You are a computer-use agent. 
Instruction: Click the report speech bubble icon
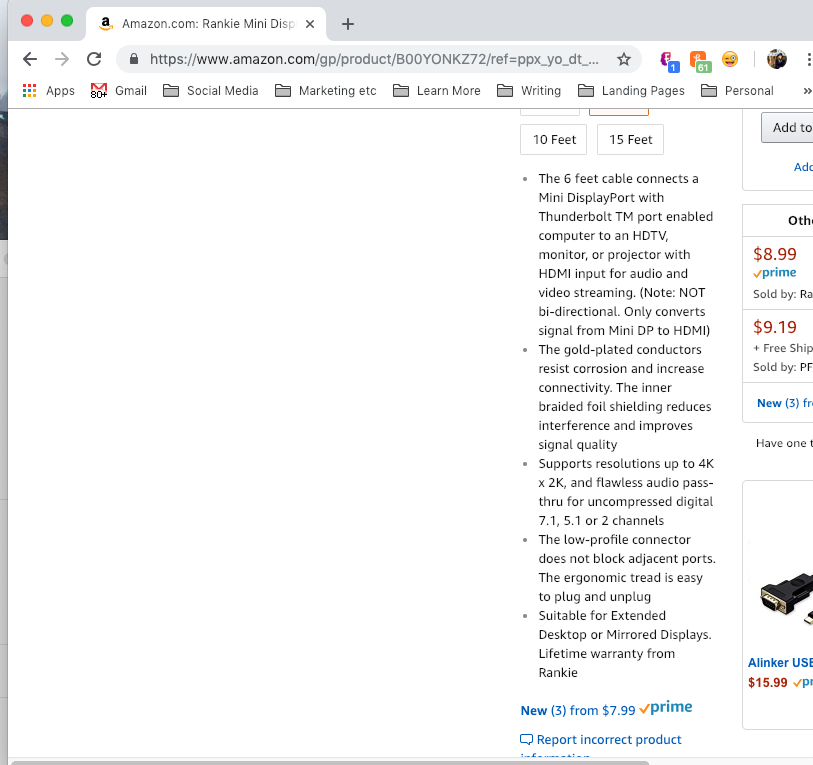[526, 740]
